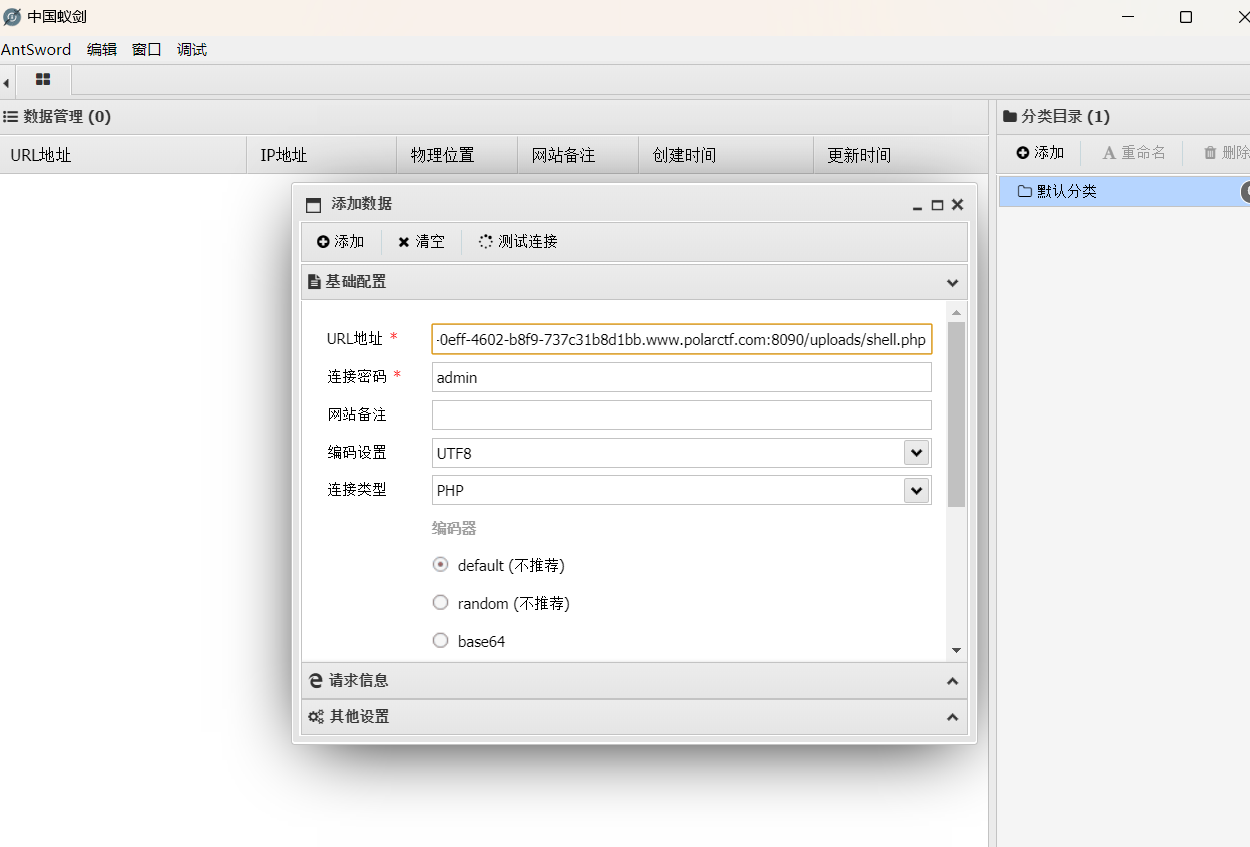
Task: Select the base64 encoder radio
Action: click(x=440, y=641)
